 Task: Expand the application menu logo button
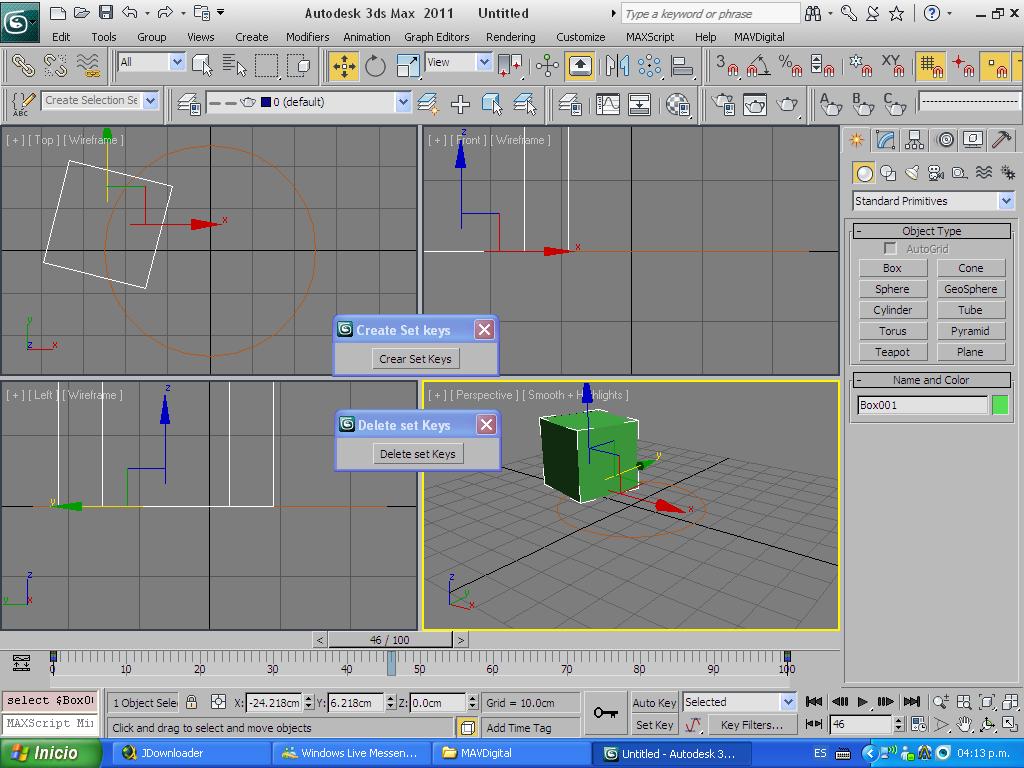(x=19, y=21)
